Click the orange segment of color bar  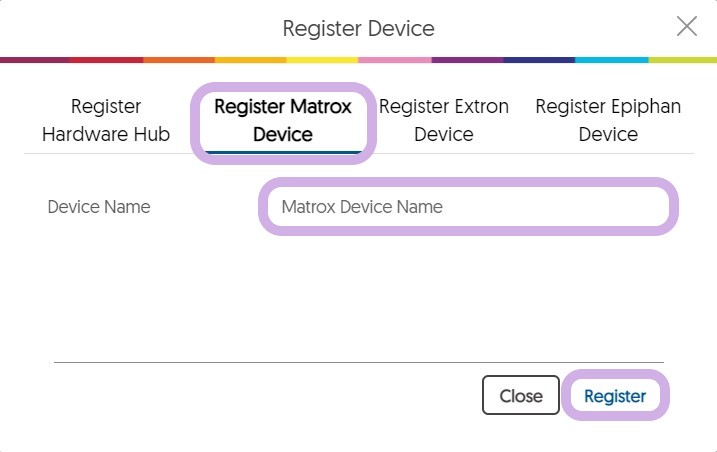(x=179, y=60)
